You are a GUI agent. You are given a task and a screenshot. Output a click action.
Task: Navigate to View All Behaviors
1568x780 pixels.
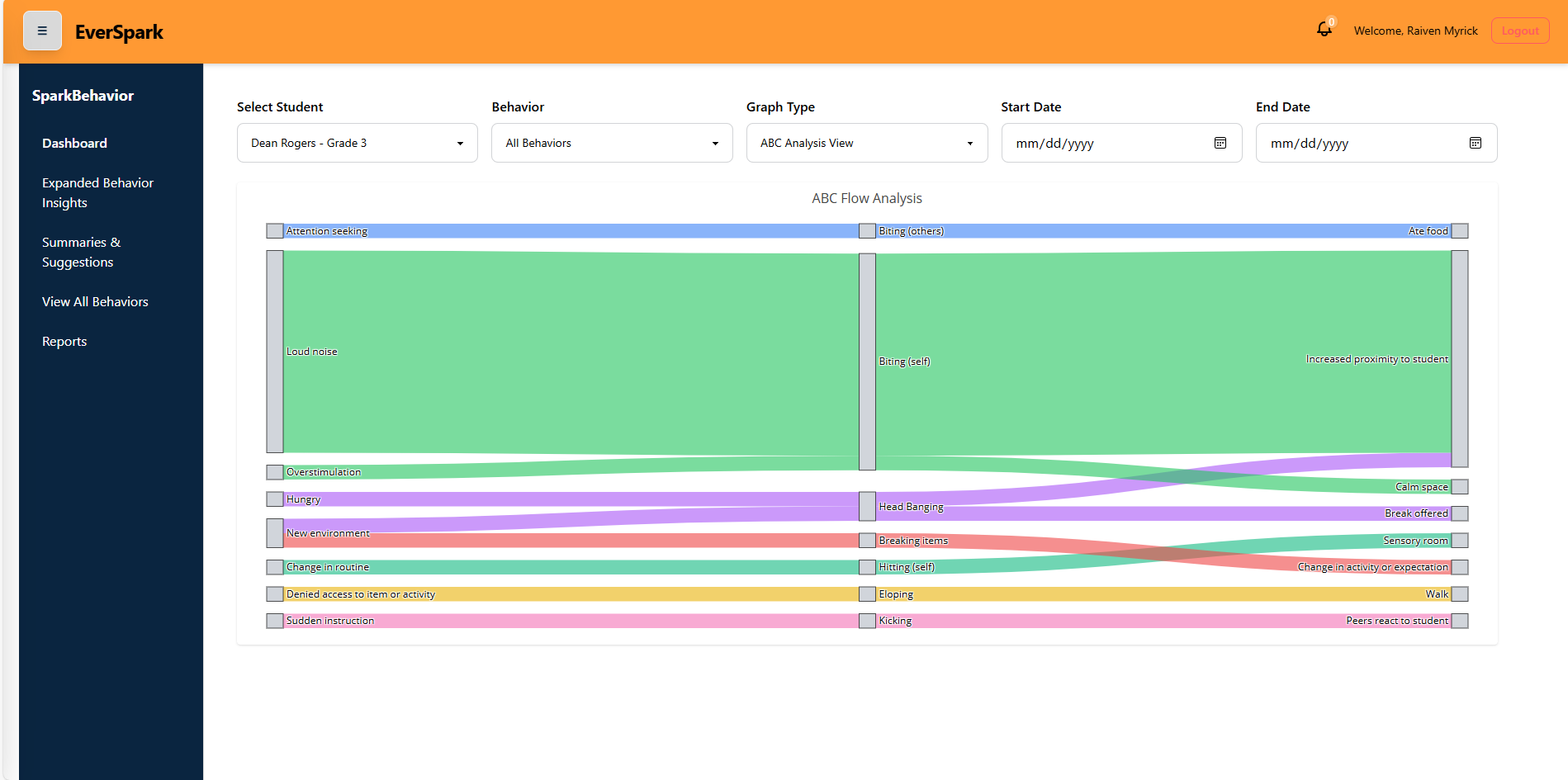coord(95,301)
